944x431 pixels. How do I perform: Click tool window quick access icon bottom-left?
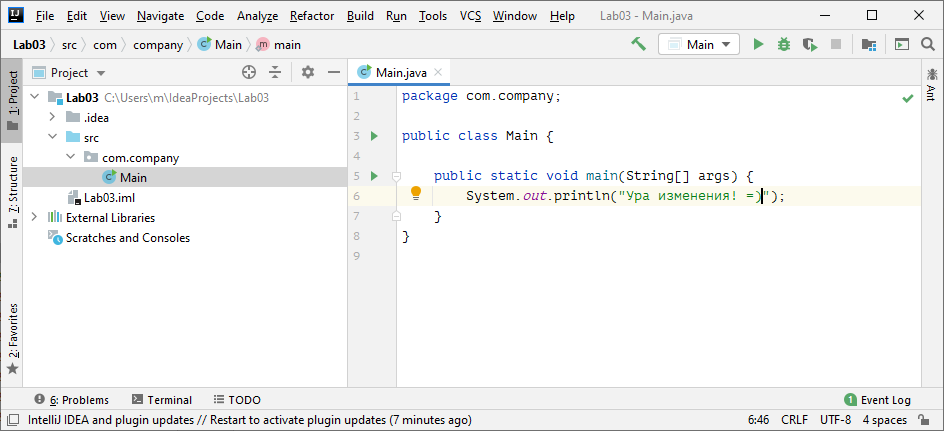point(13,420)
